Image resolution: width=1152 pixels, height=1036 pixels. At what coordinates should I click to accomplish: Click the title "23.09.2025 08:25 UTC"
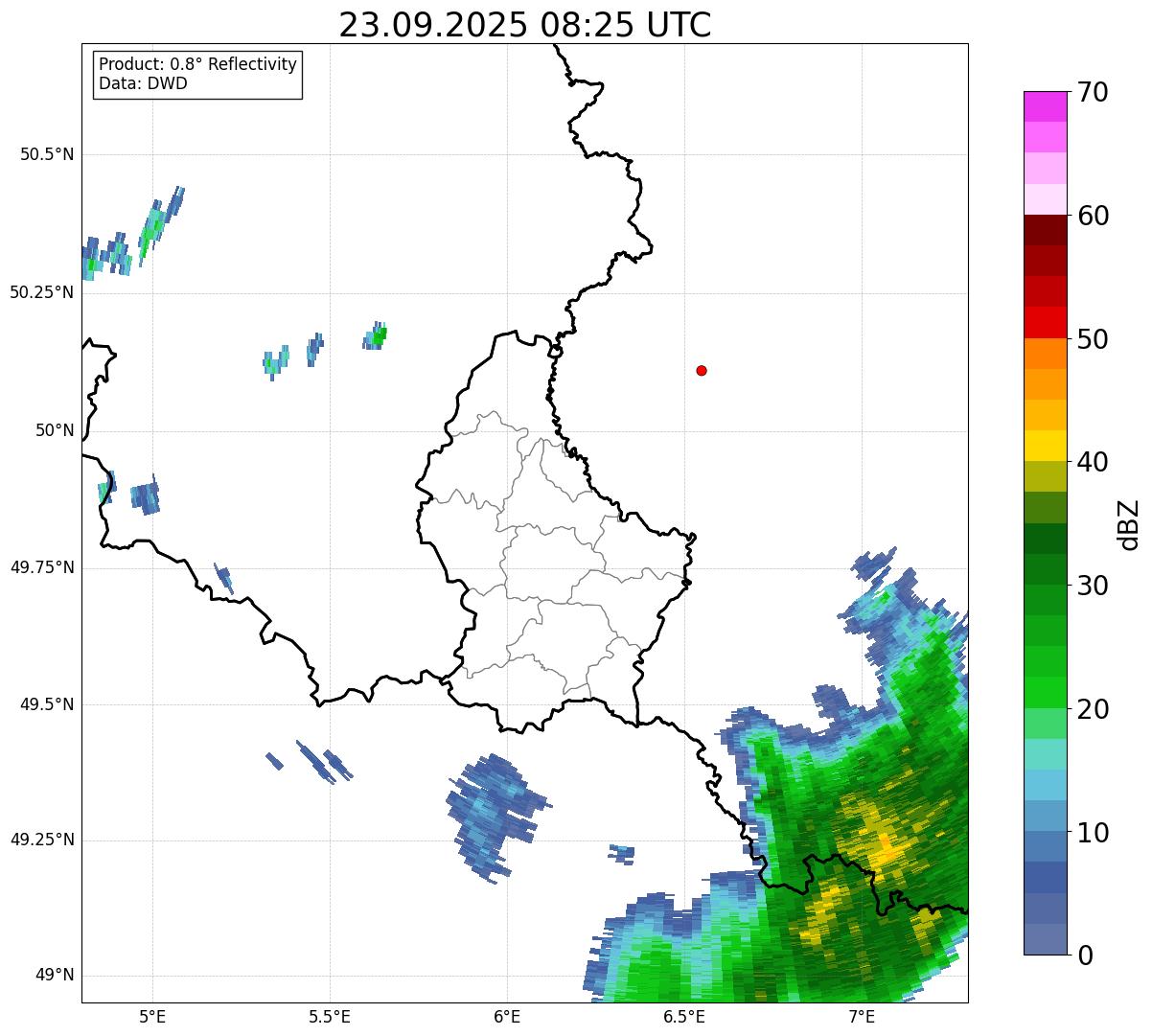525,25
